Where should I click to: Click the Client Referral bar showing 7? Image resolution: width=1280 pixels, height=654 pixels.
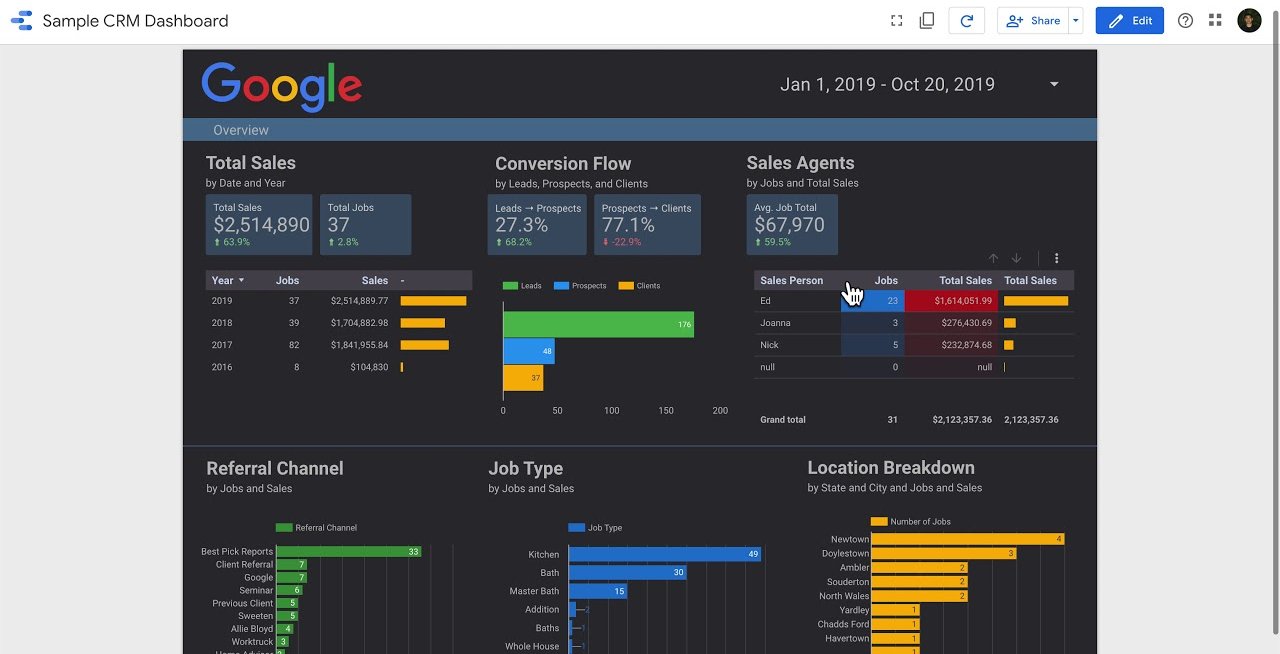point(292,565)
